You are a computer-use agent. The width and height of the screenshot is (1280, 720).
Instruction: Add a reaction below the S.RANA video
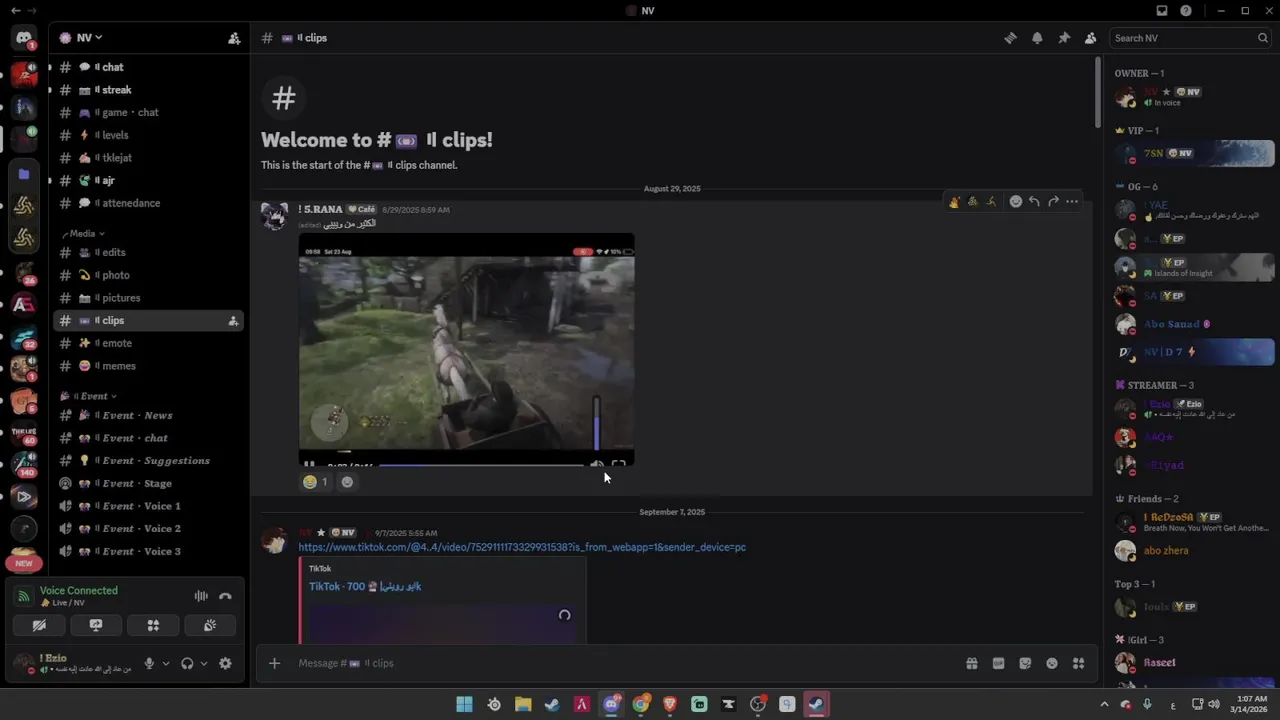point(347,482)
